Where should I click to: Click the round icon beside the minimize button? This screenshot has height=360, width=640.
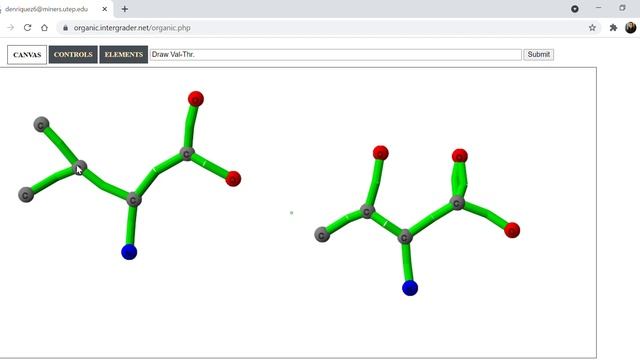575,9
